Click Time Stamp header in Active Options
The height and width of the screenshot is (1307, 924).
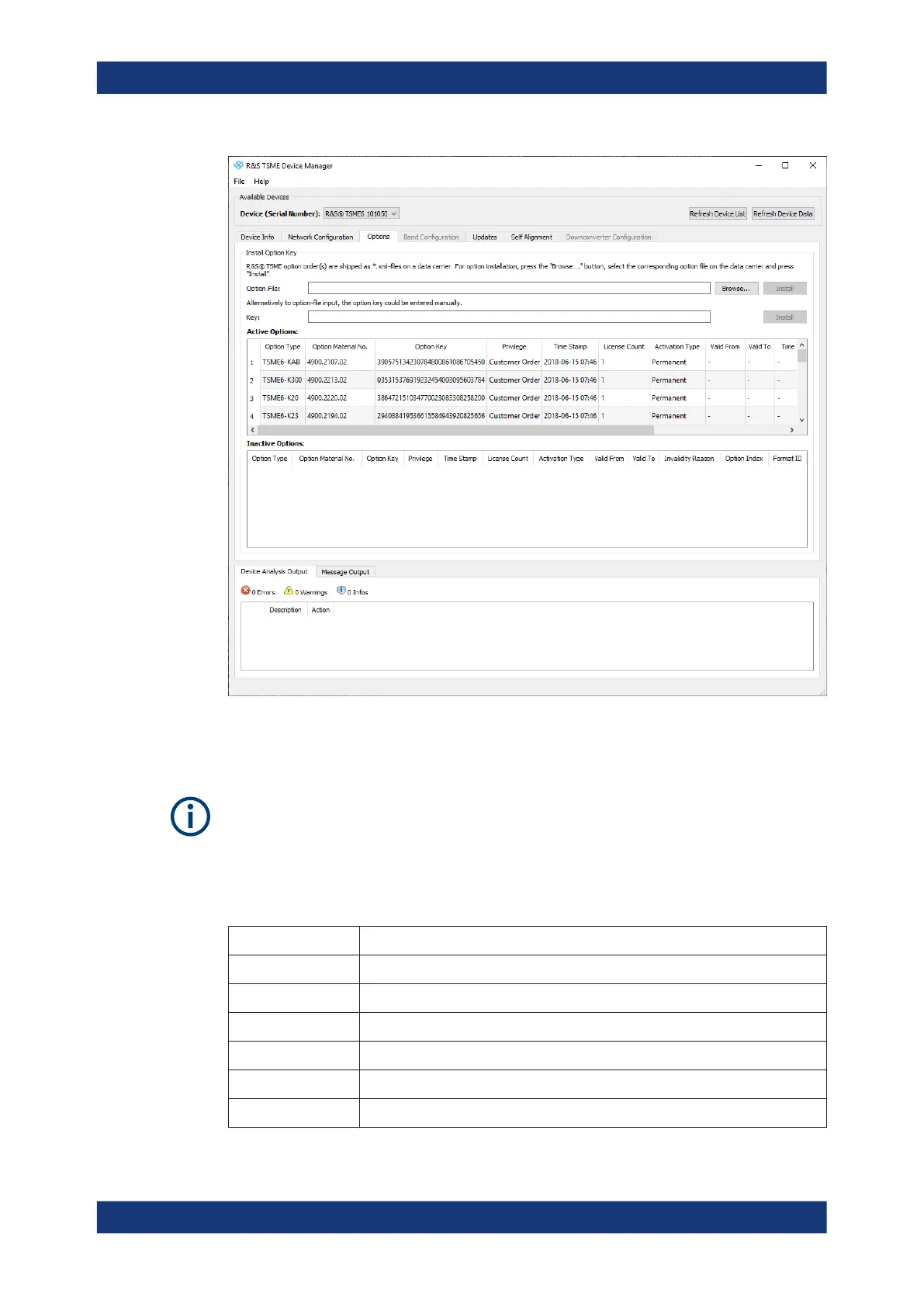point(570,347)
